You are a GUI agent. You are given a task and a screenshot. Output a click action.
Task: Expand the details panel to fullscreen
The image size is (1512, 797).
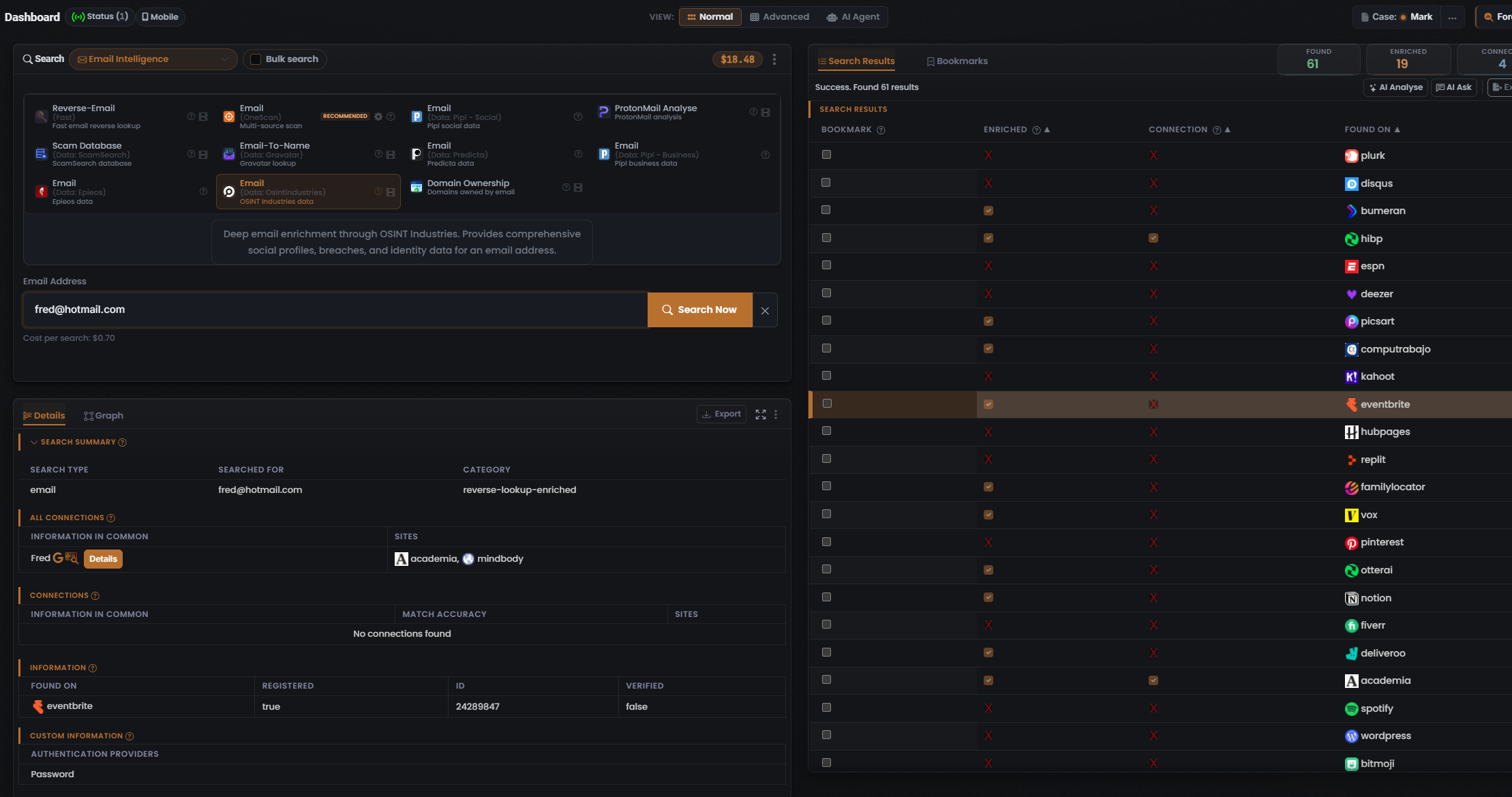click(761, 415)
